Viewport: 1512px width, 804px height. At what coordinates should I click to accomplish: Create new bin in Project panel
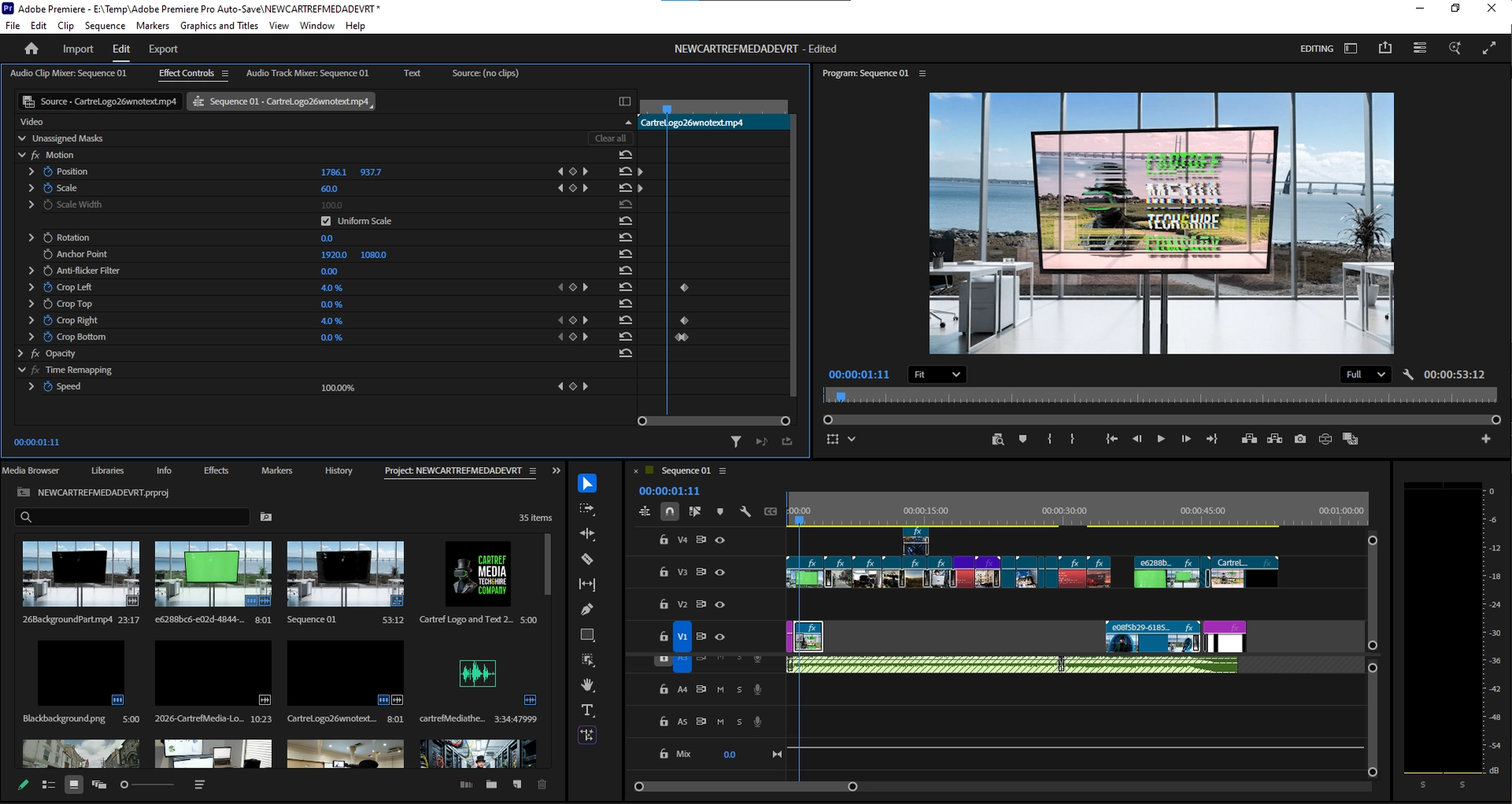[491, 784]
